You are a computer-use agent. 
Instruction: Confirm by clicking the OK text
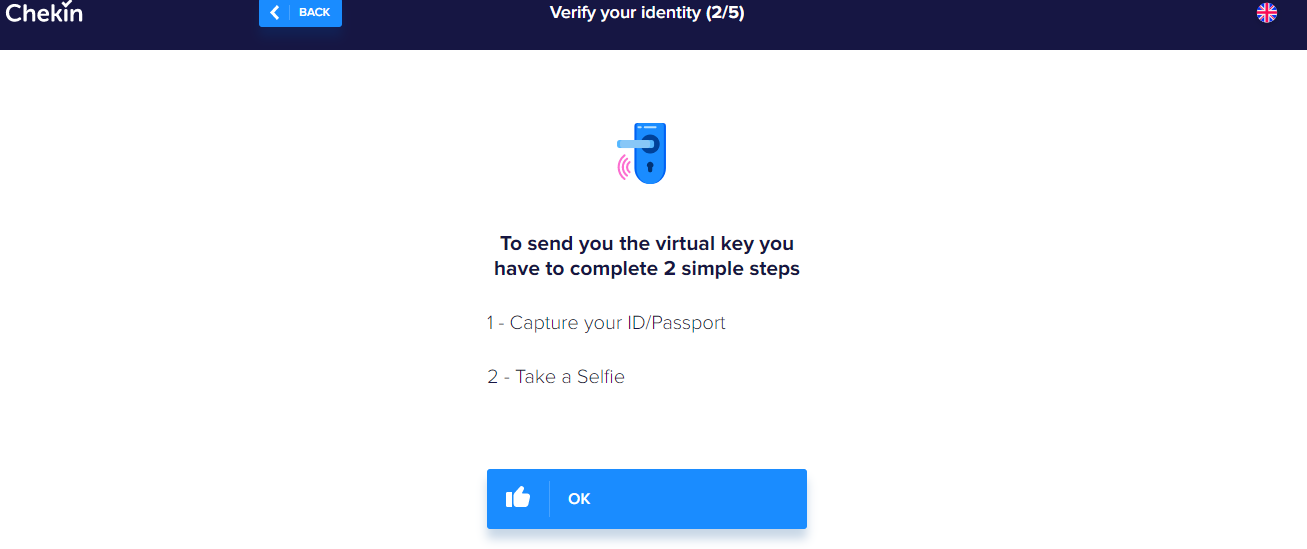579,498
